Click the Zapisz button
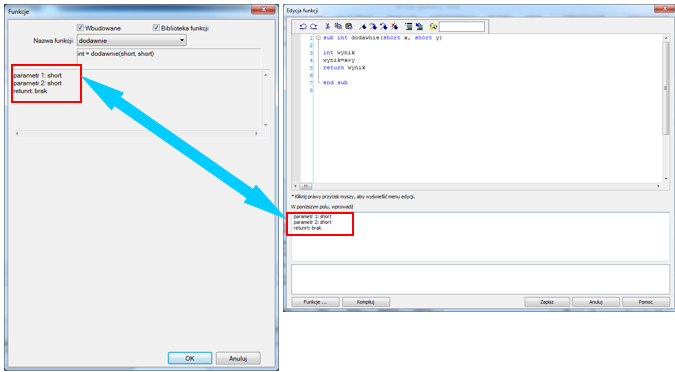The height and width of the screenshot is (372, 675). coord(547,302)
